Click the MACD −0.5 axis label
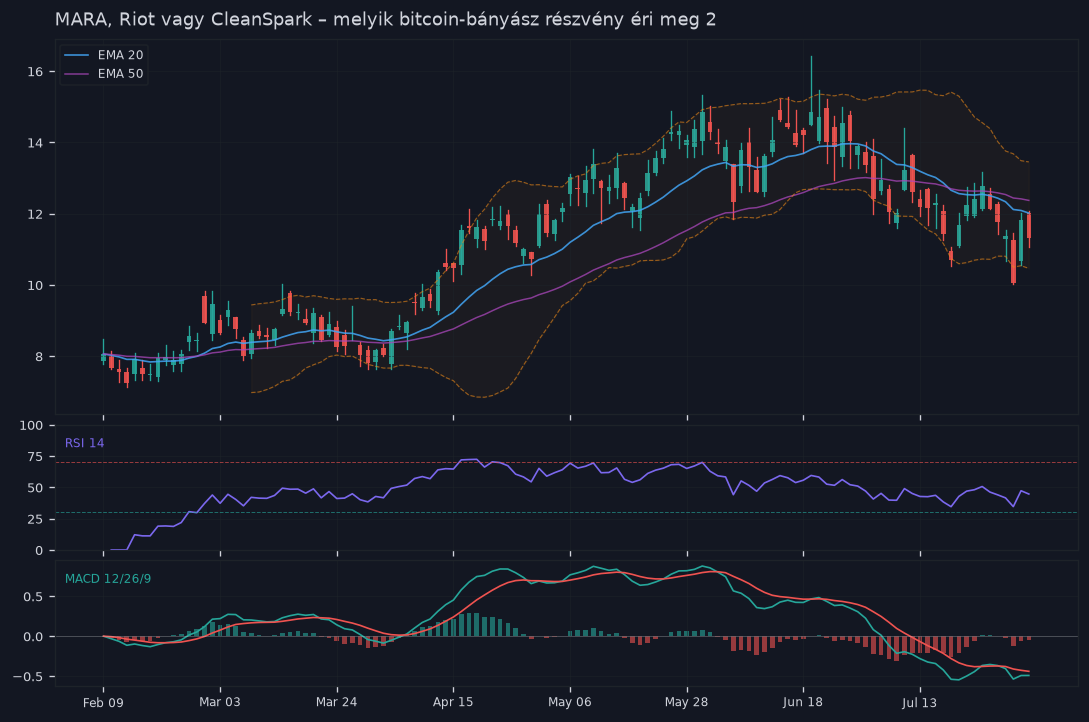Image resolution: width=1089 pixels, height=722 pixels. (28, 676)
